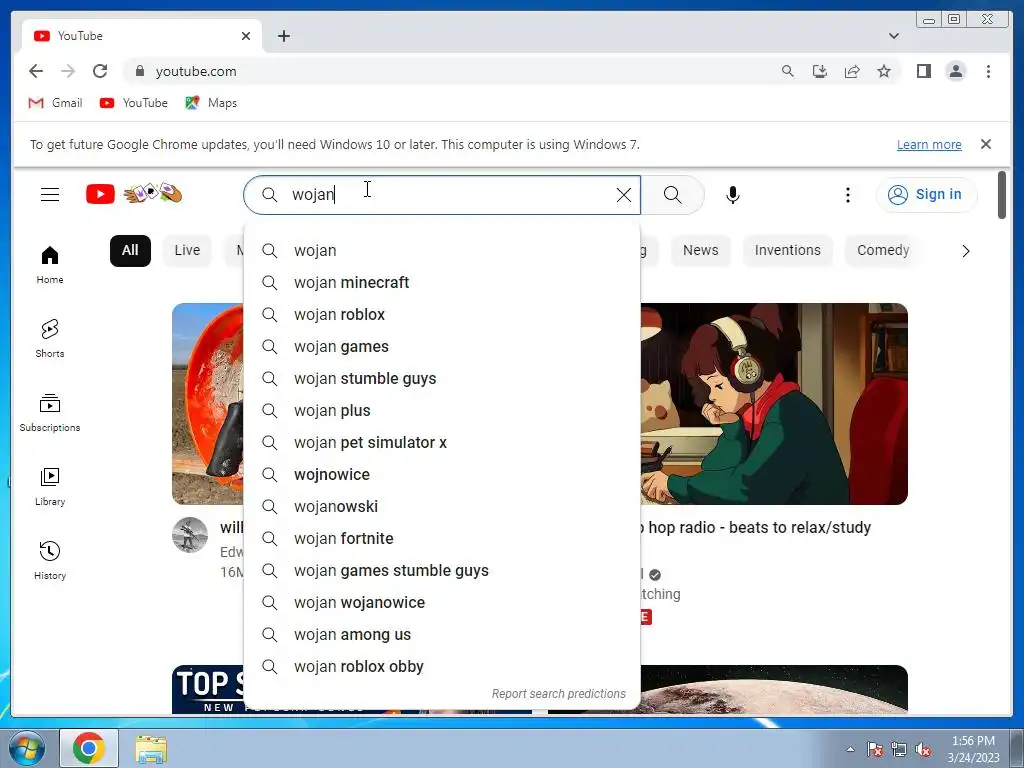Open the hamburger guide menu

(50, 195)
